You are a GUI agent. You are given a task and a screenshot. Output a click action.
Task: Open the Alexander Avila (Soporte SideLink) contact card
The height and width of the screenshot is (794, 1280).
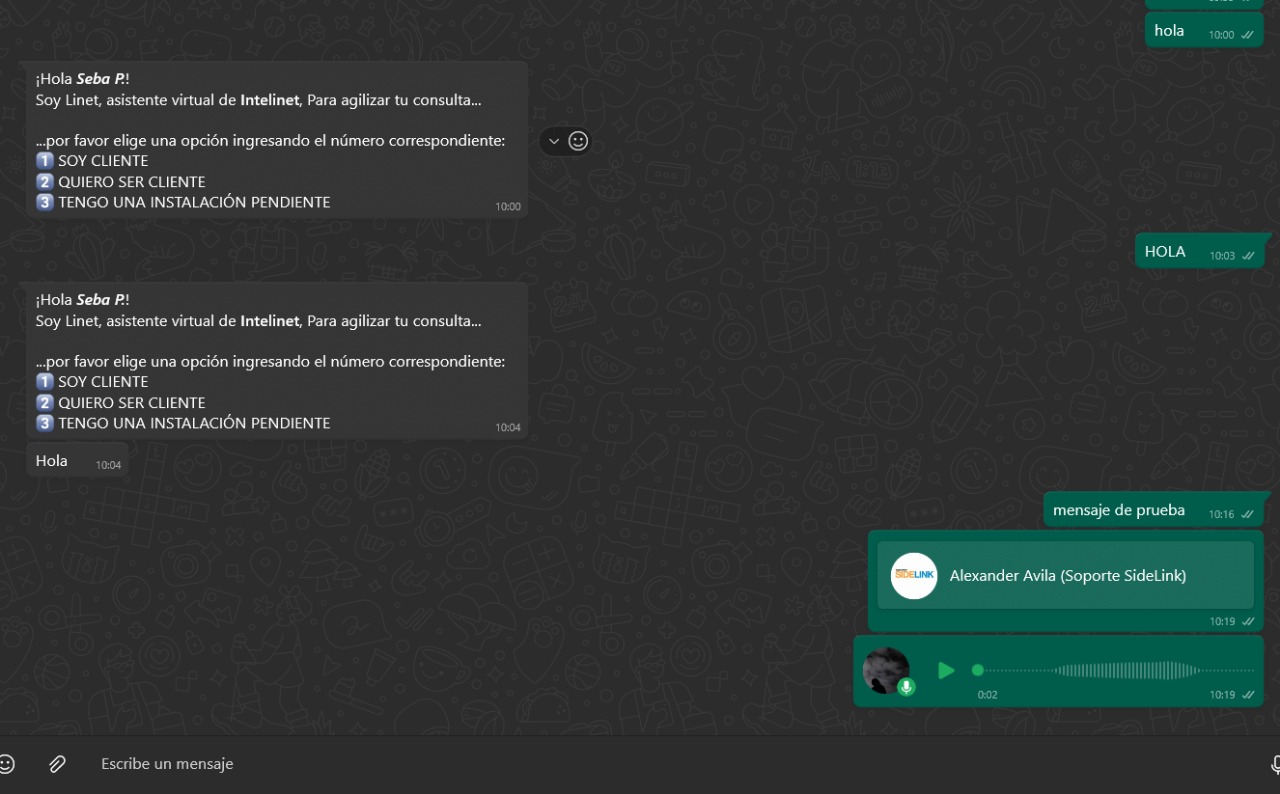[x=1066, y=576]
